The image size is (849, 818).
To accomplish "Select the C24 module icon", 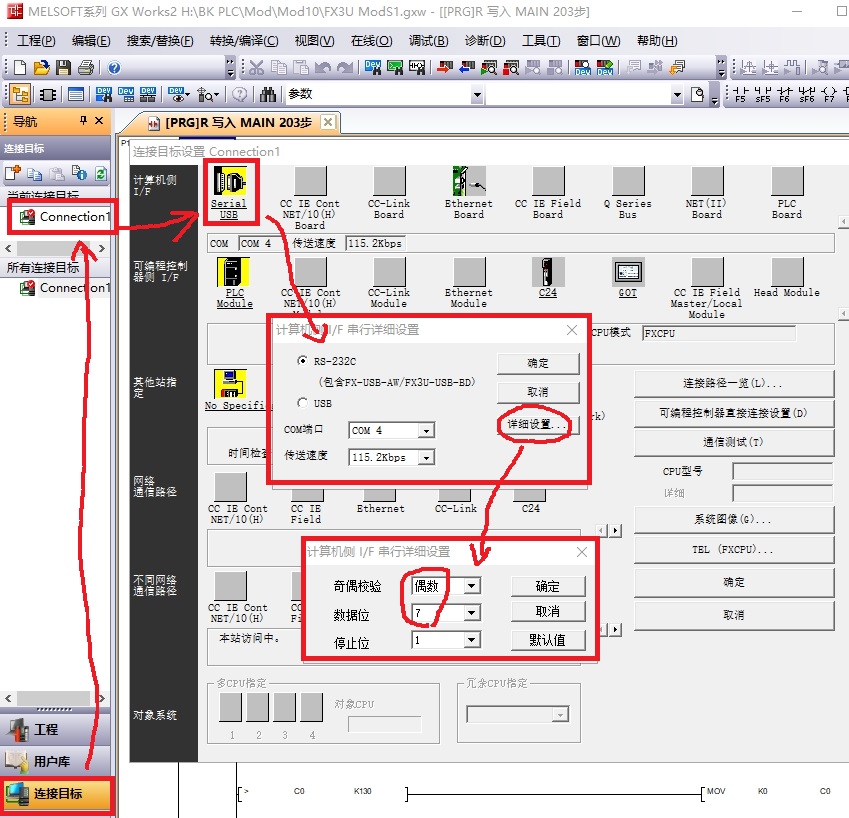I will (547, 272).
